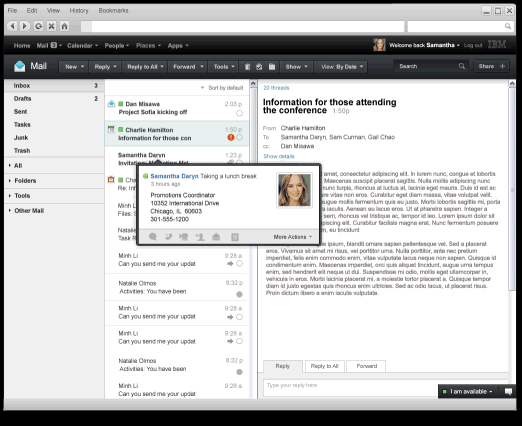
Task: Send email via contact card envelope icon
Action: pos(216,237)
